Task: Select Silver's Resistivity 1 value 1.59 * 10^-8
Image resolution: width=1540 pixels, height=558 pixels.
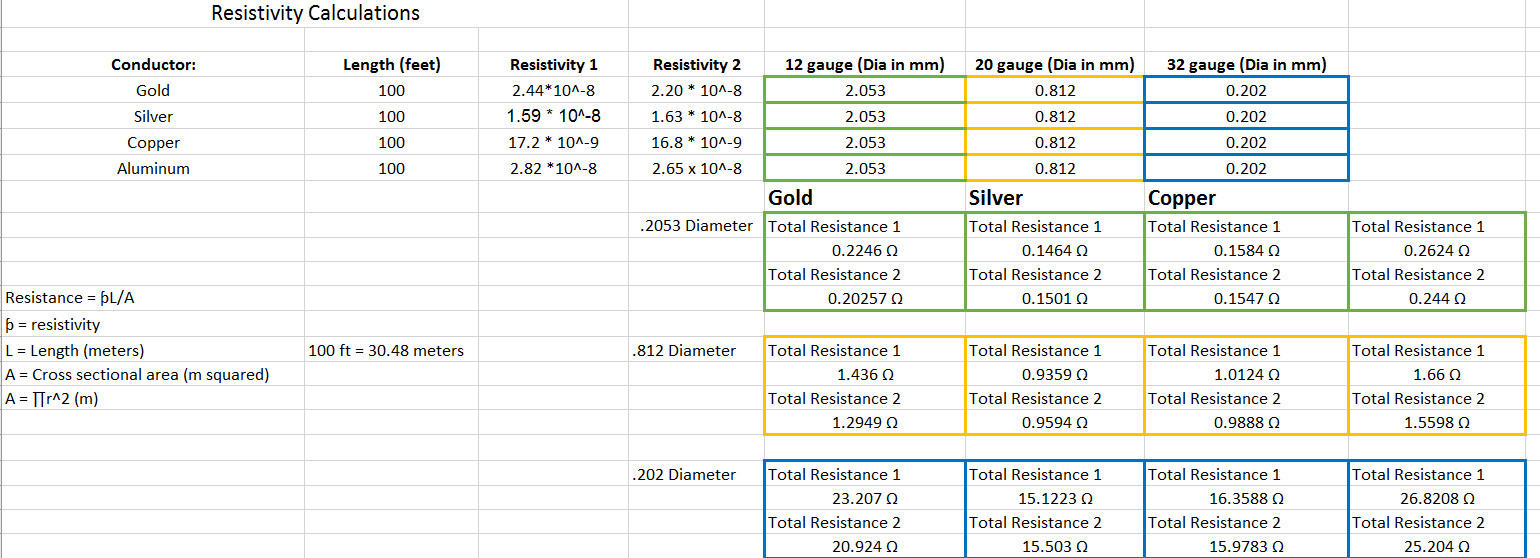Action: pyautogui.click(x=553, y=116)
